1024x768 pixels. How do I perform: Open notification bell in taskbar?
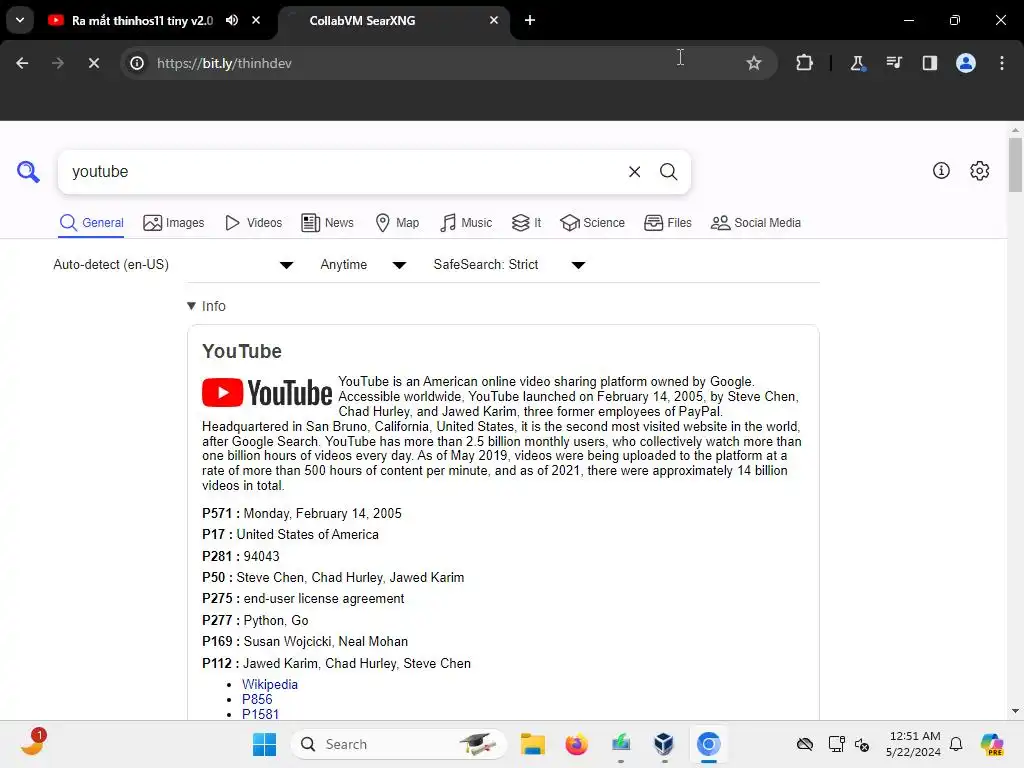956,744
